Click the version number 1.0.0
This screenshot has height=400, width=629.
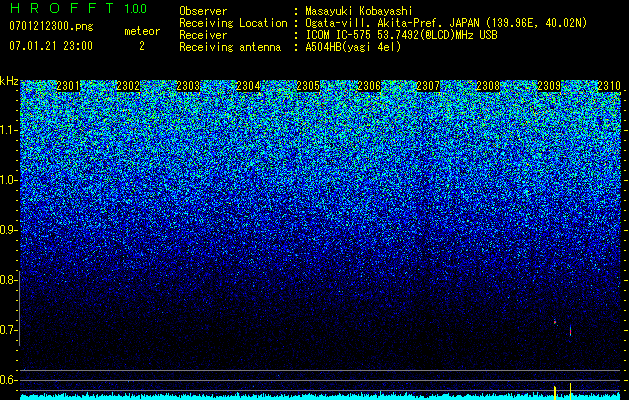pos(136,8)
